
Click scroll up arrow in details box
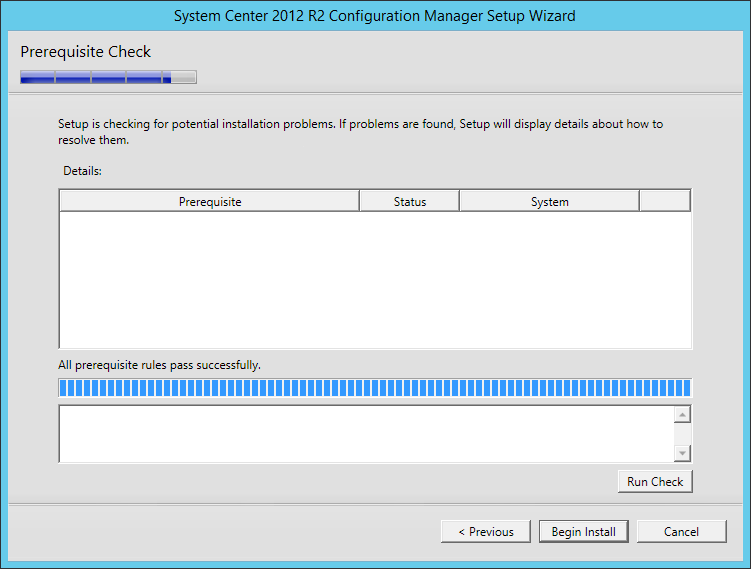coord(682,414)
